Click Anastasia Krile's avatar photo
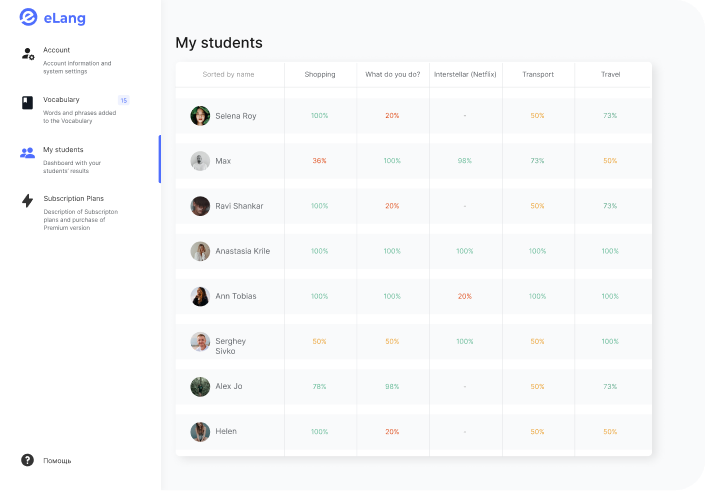The image size is (705, 491). (200, 251)
